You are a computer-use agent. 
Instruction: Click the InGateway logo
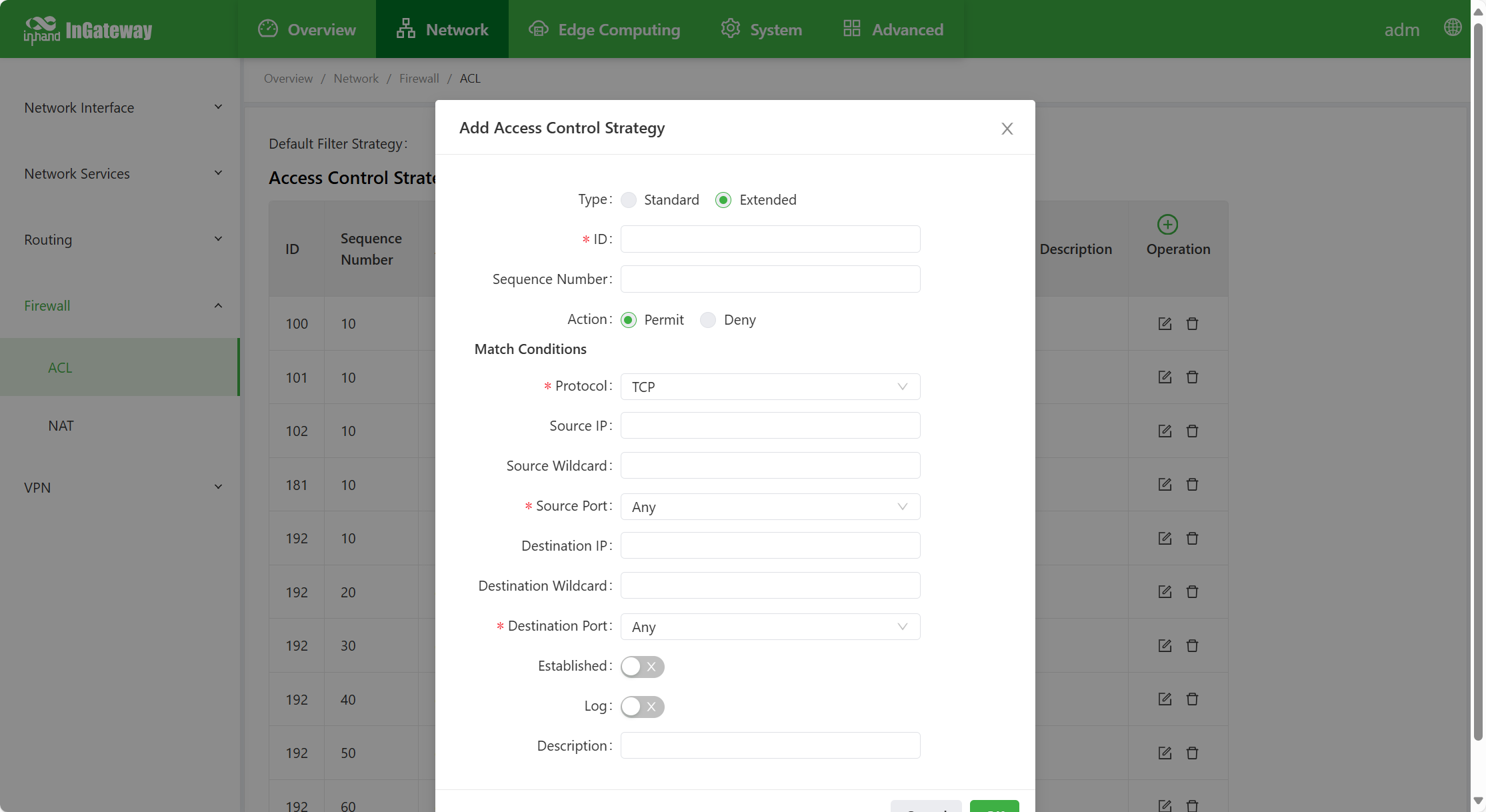pos(88,30)
